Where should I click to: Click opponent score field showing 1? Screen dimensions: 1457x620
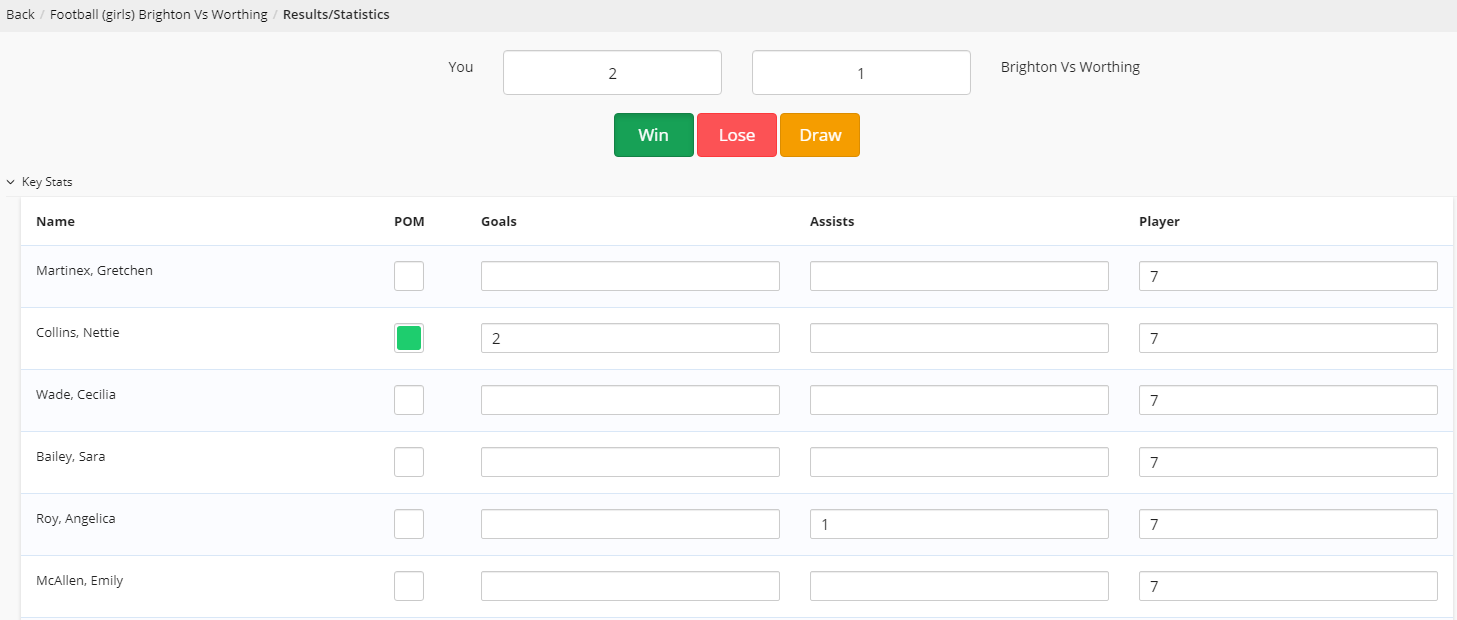point(861,73)
